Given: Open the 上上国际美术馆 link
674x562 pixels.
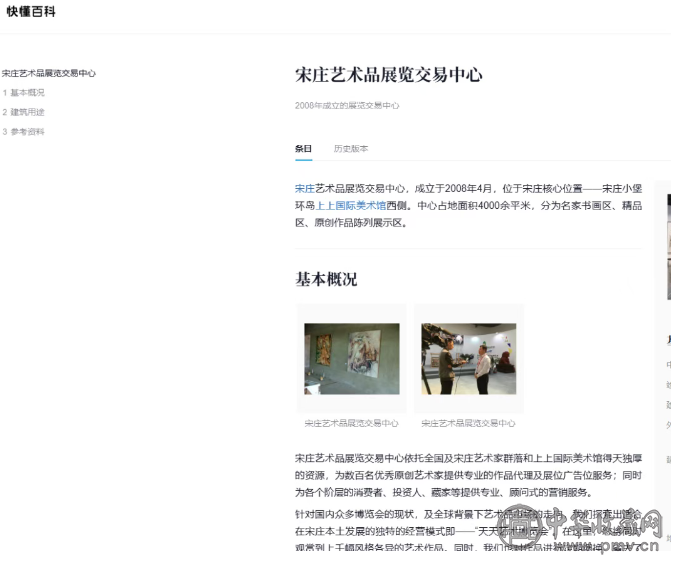Looking at the screenshot, I should [351, 205].
